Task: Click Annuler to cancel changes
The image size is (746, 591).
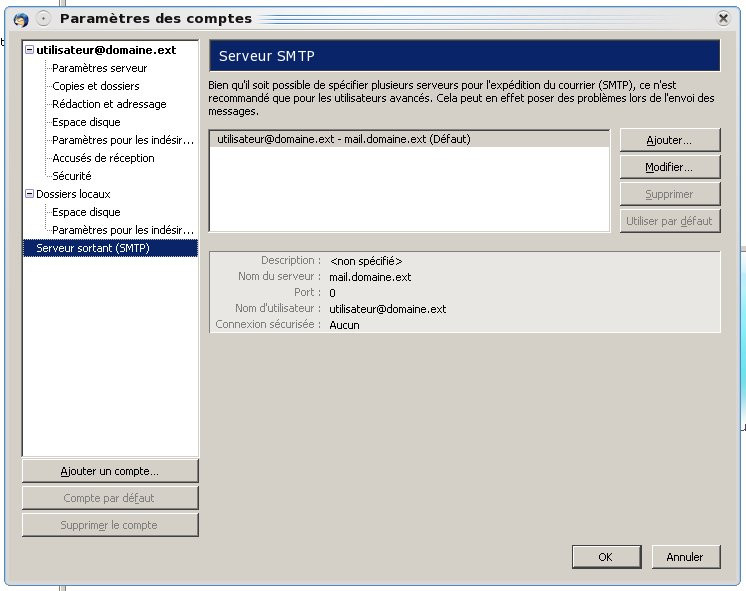Action: [x=685, y=557]
